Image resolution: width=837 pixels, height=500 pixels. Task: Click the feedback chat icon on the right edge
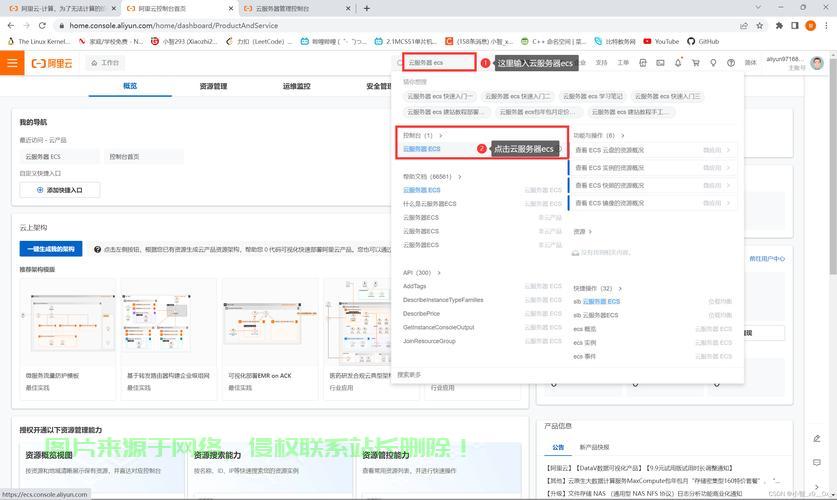point(817,463)
